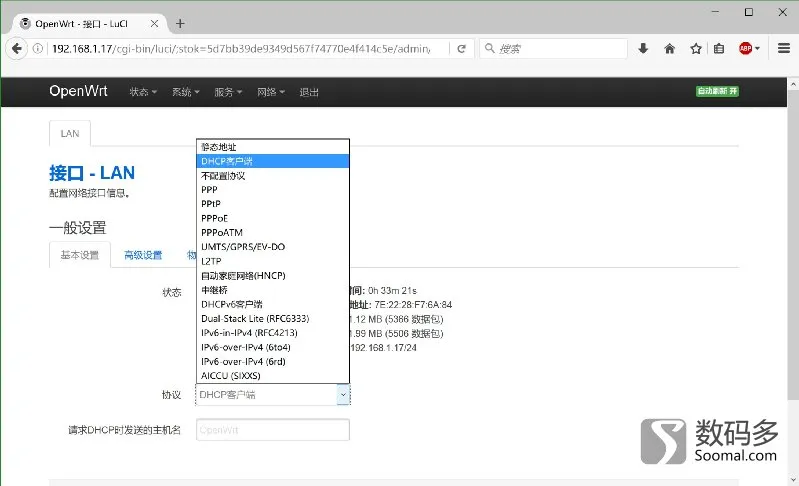
Task: Open the Adblock Plus ABP icon
Action: (x=745, y=48)
